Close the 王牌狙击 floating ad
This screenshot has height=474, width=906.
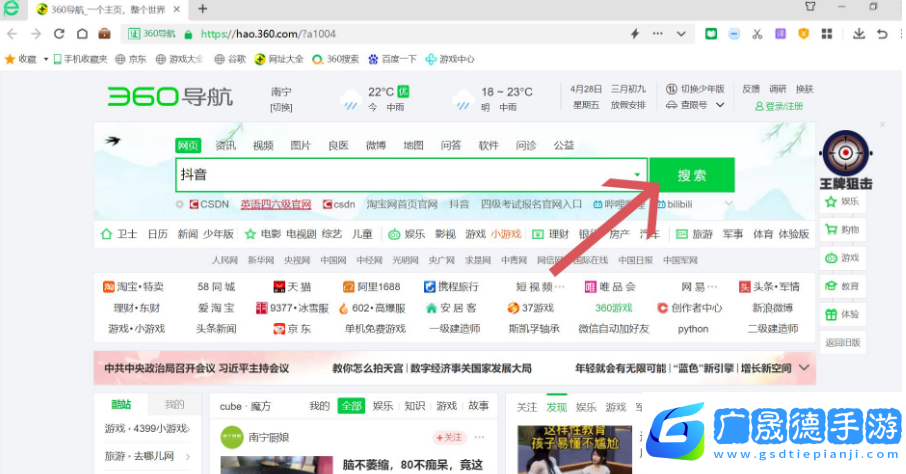pyautogui.click(x=882, y=125)
